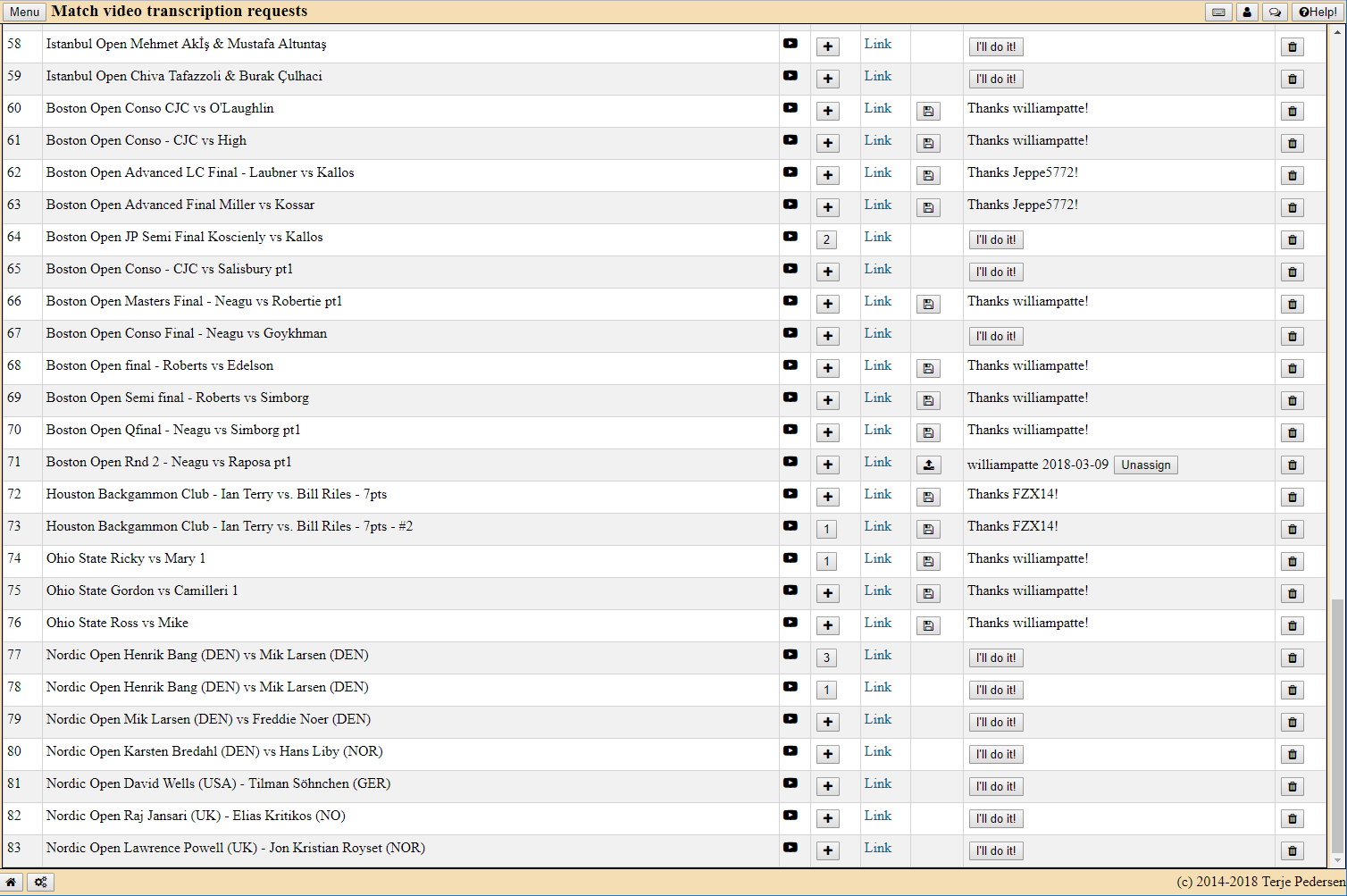This screenshot has width=1347, height=896.
Task: Open the keyboard shortcuts button in header
Action: (x=1218, y=12)
